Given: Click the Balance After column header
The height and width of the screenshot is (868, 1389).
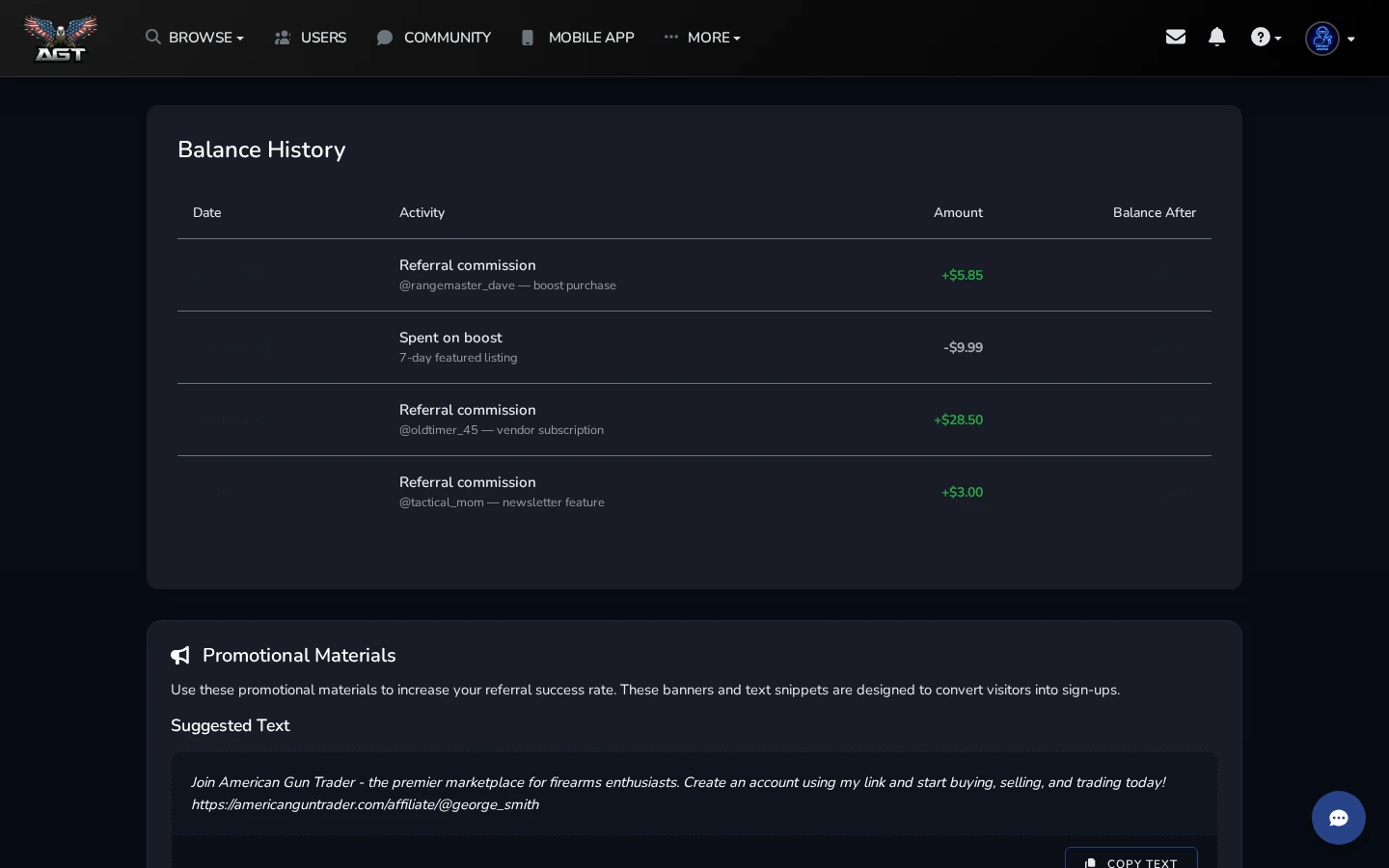Looking at the screenshot, I should (1154, 213).
